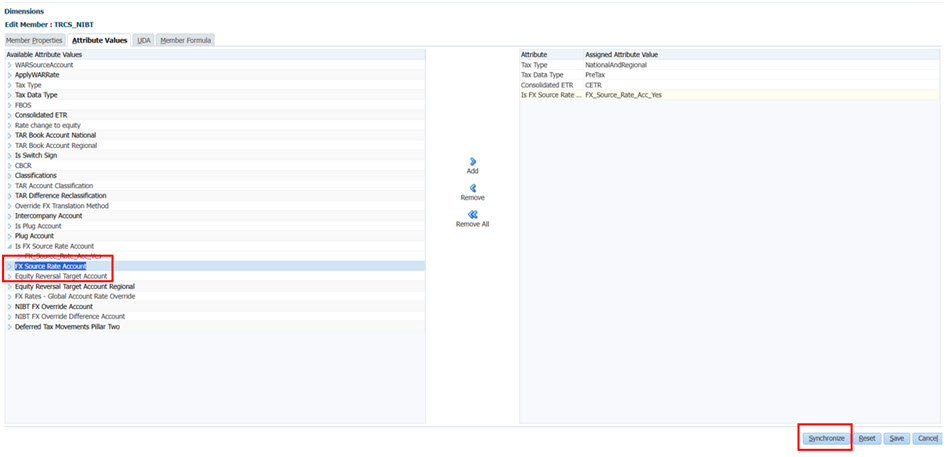Click Consolidated ETR in the assigned attributes table

(546, 85)
